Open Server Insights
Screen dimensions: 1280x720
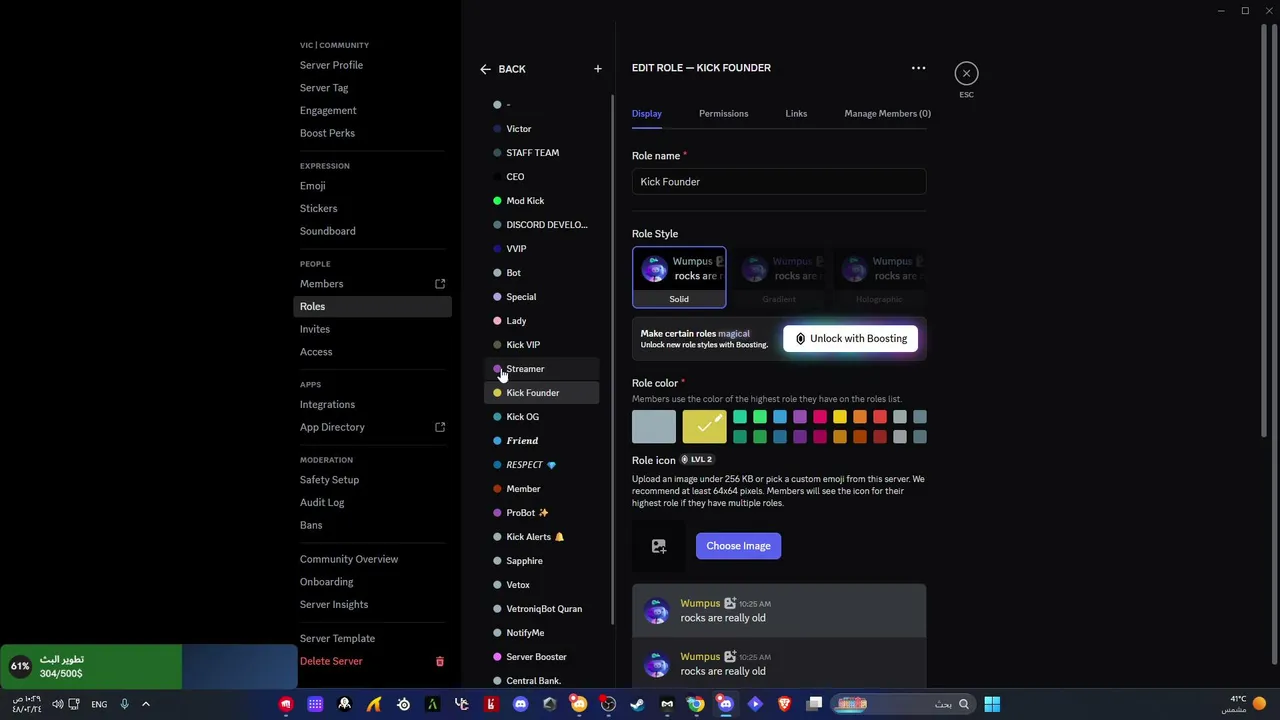click(333, 605)
